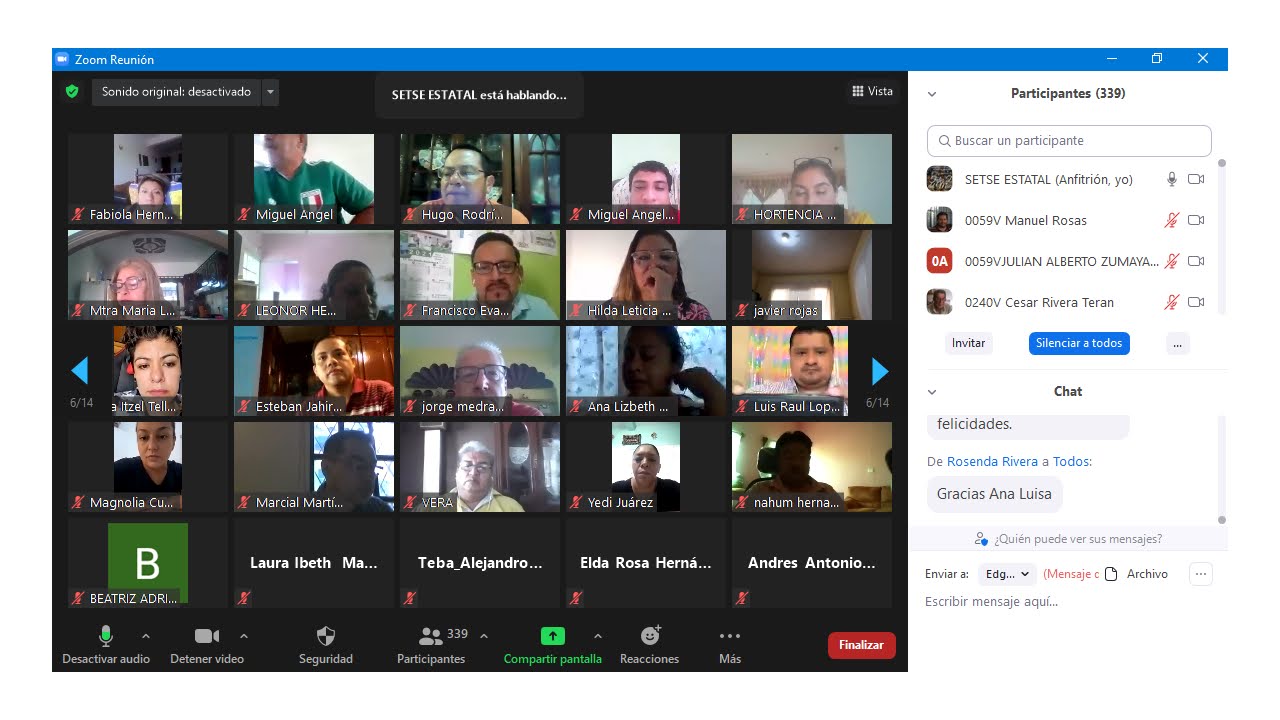The height and width of the screenshot is (720, 1280).
Task: Go to the previous gallery page arrow
Action: [x=80, y=371]
